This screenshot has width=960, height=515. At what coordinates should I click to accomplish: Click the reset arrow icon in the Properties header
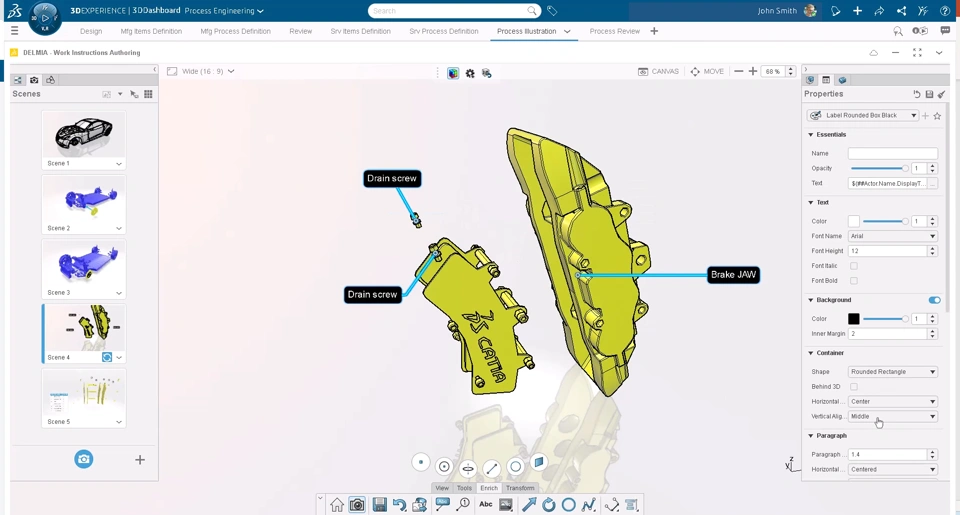917,94
